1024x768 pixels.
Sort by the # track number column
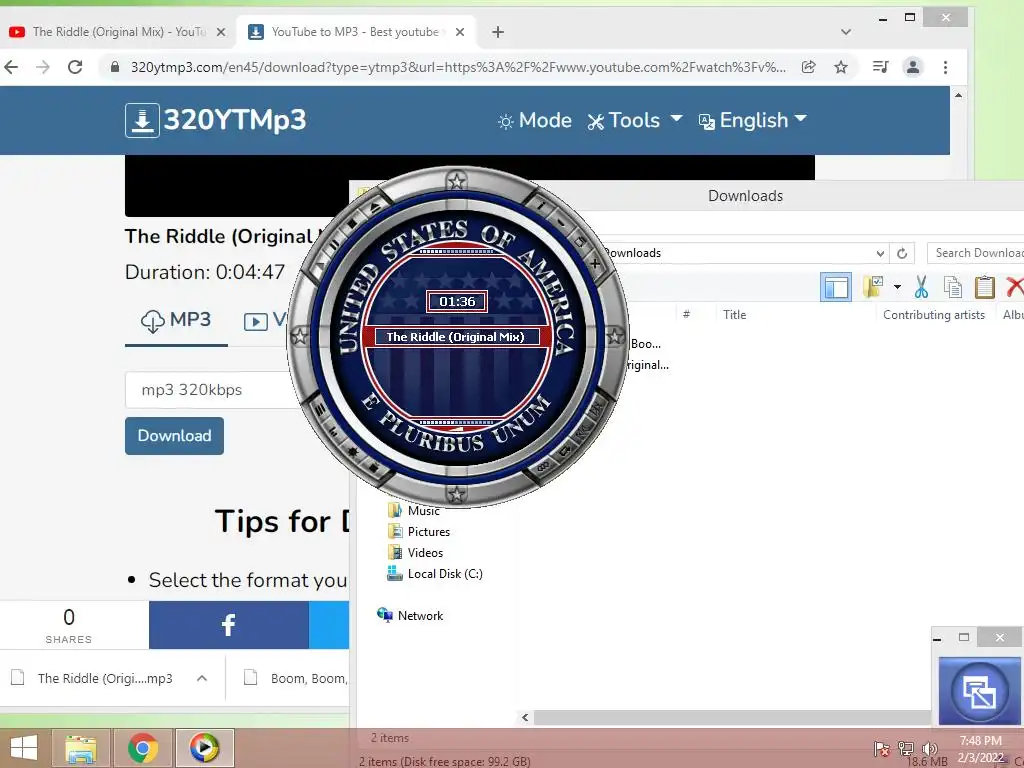pyautogui.click(x=686, y=315)
